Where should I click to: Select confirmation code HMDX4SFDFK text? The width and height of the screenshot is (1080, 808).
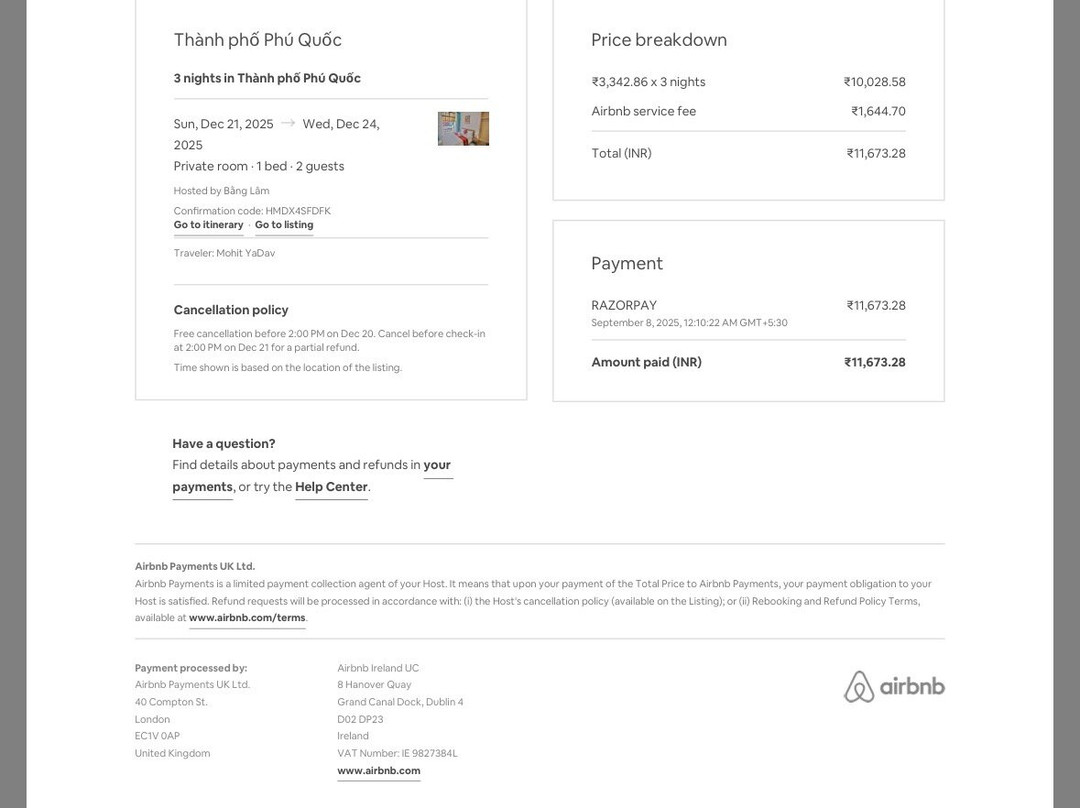[298, 211]
